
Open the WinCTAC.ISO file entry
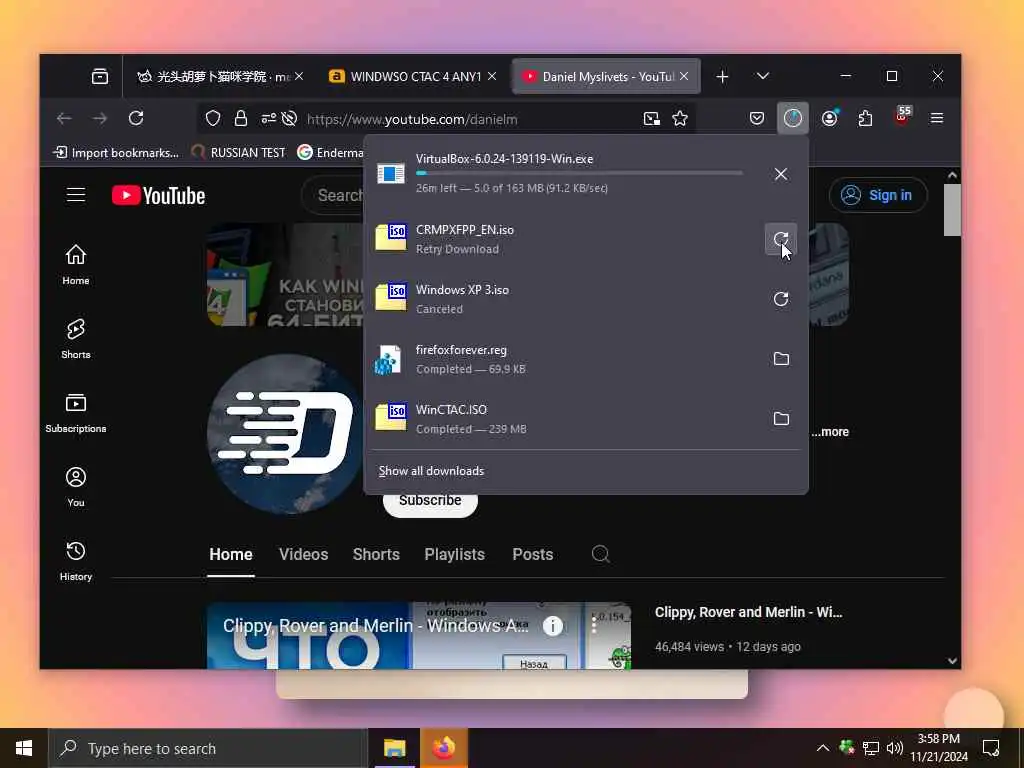point(565,419)
